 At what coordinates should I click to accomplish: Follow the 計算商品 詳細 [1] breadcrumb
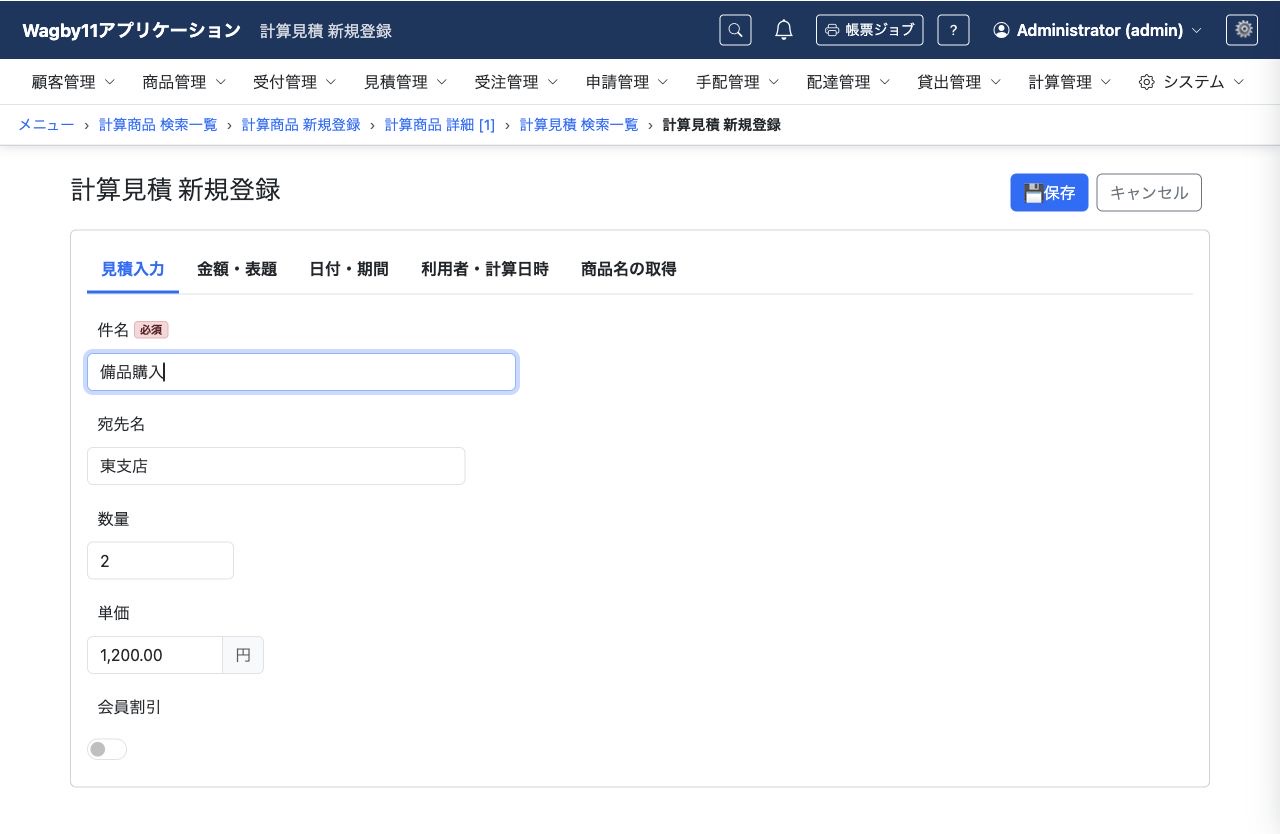[440, 125]
